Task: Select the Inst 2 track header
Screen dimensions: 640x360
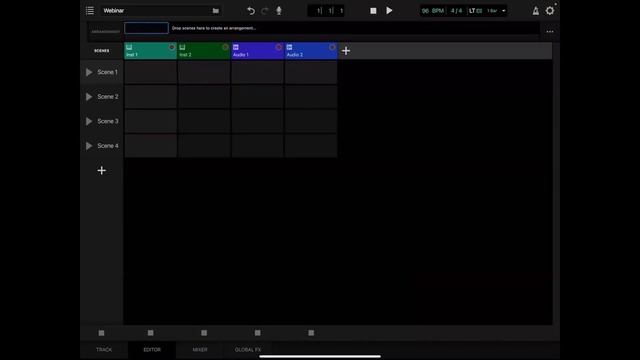Action: click(204, 51)
